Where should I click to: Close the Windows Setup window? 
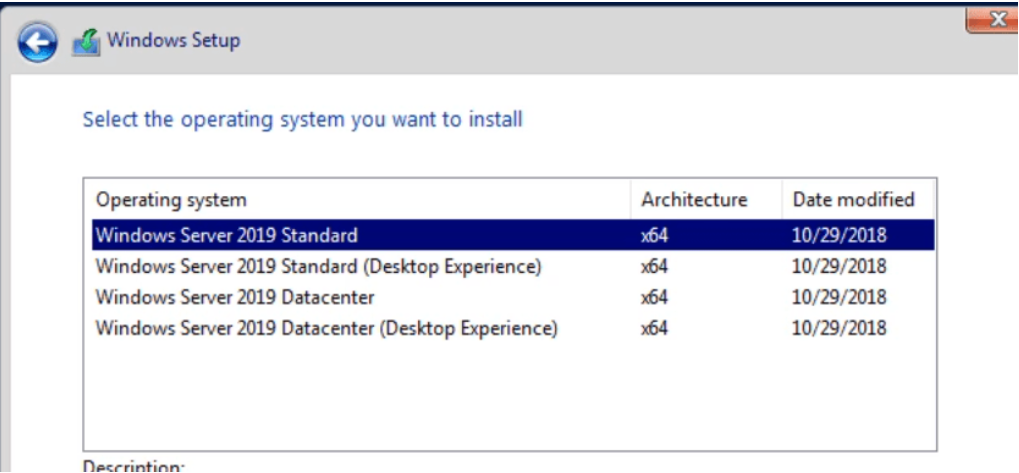pyautogui.click(x=991, y=19)
